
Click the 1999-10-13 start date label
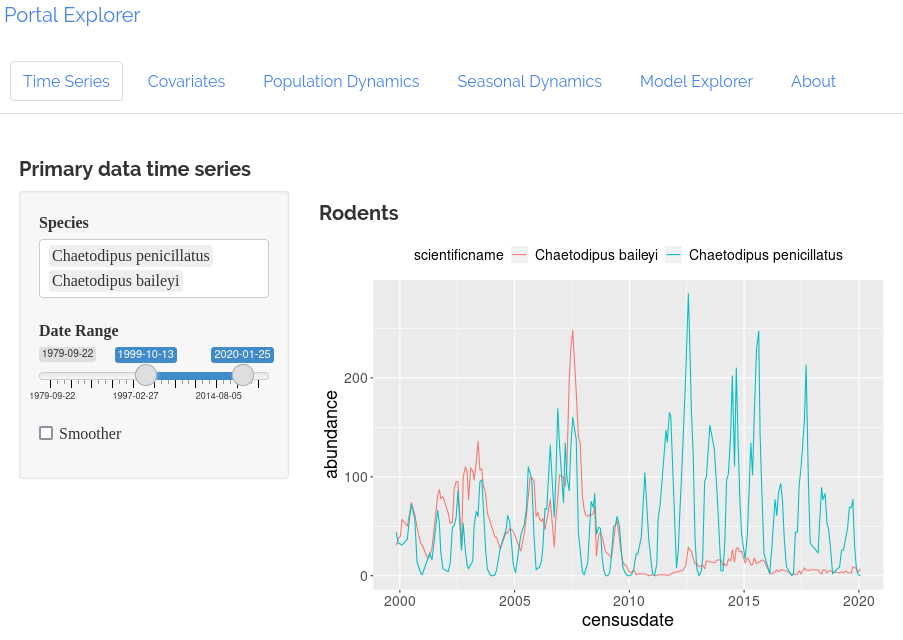146,354
